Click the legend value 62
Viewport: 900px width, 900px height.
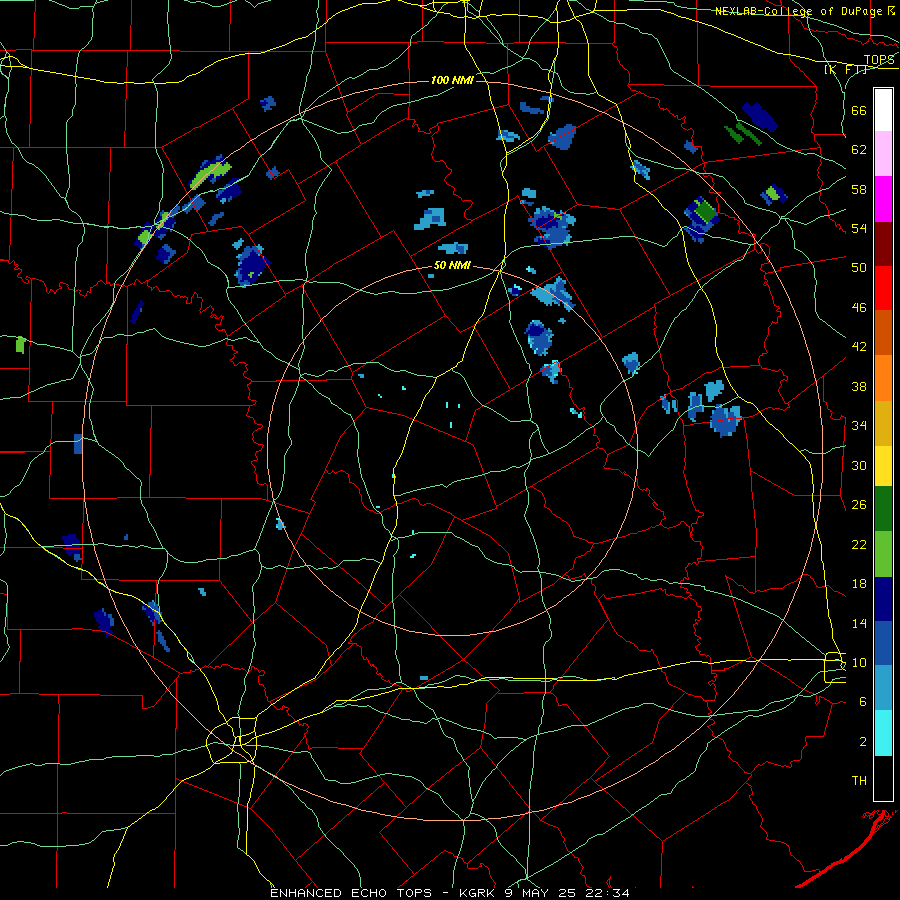859,149
